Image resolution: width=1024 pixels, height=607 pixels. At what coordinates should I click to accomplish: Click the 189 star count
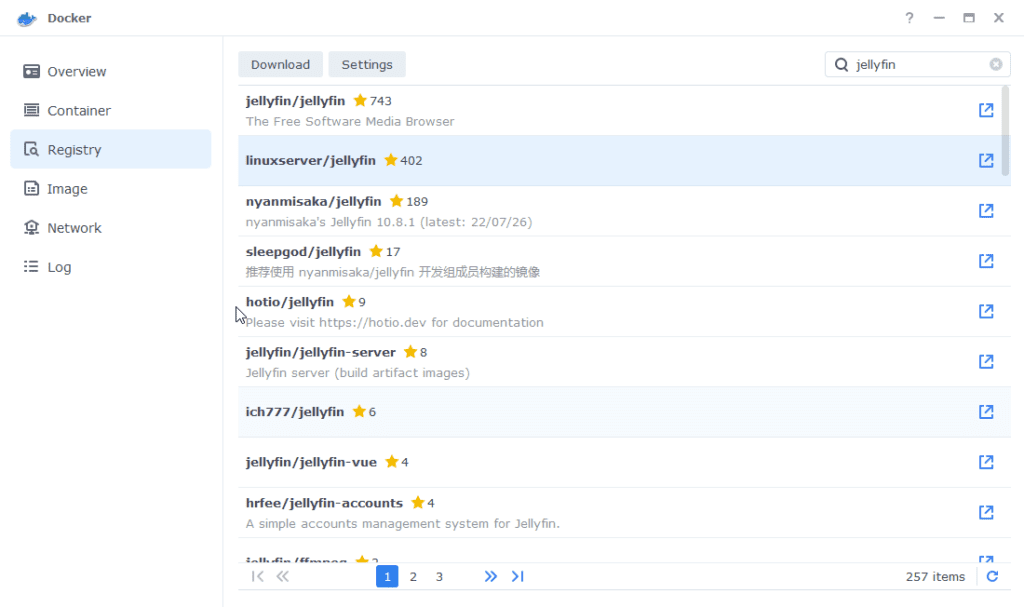pos(417,202)
